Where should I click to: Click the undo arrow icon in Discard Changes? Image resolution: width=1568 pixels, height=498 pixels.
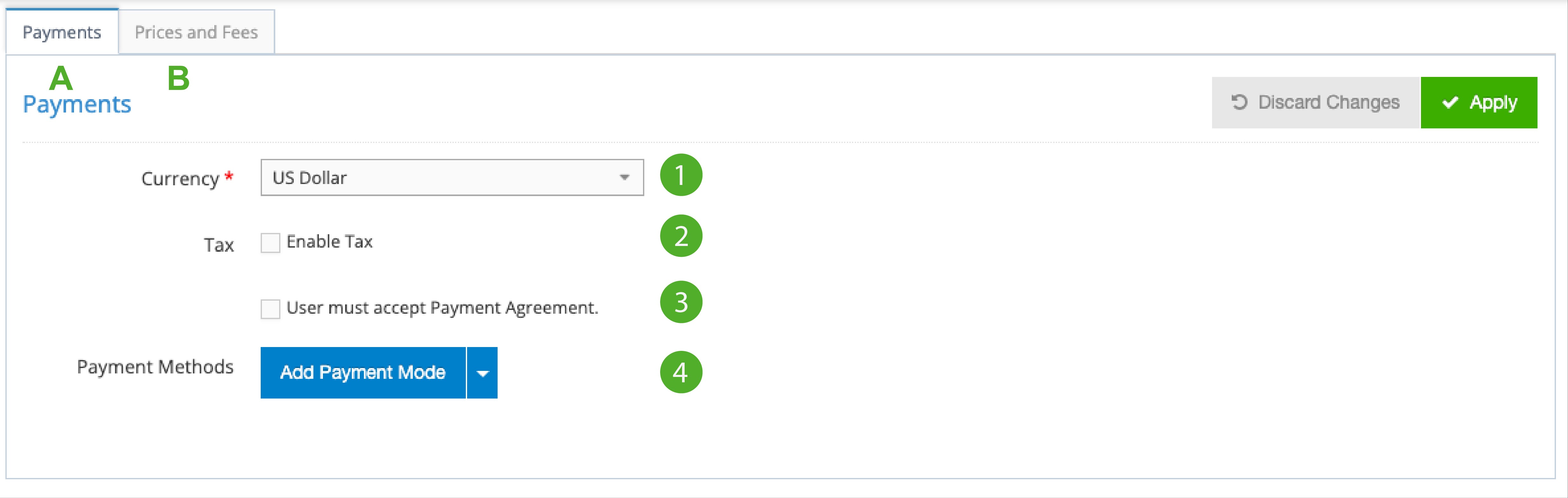(1239, 102)
